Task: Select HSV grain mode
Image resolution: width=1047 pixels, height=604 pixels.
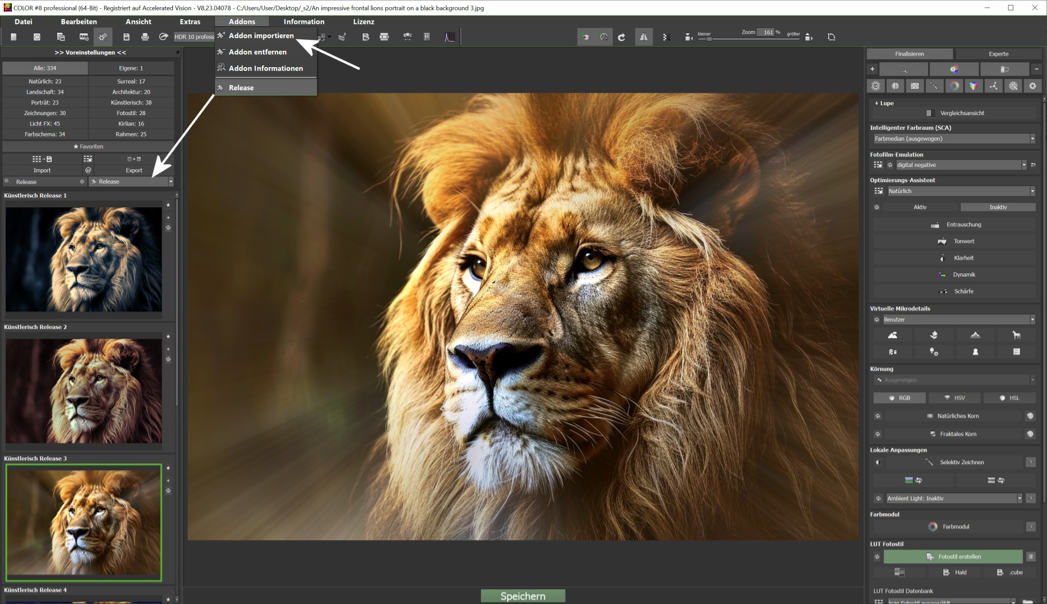Action: coord(954,398)
